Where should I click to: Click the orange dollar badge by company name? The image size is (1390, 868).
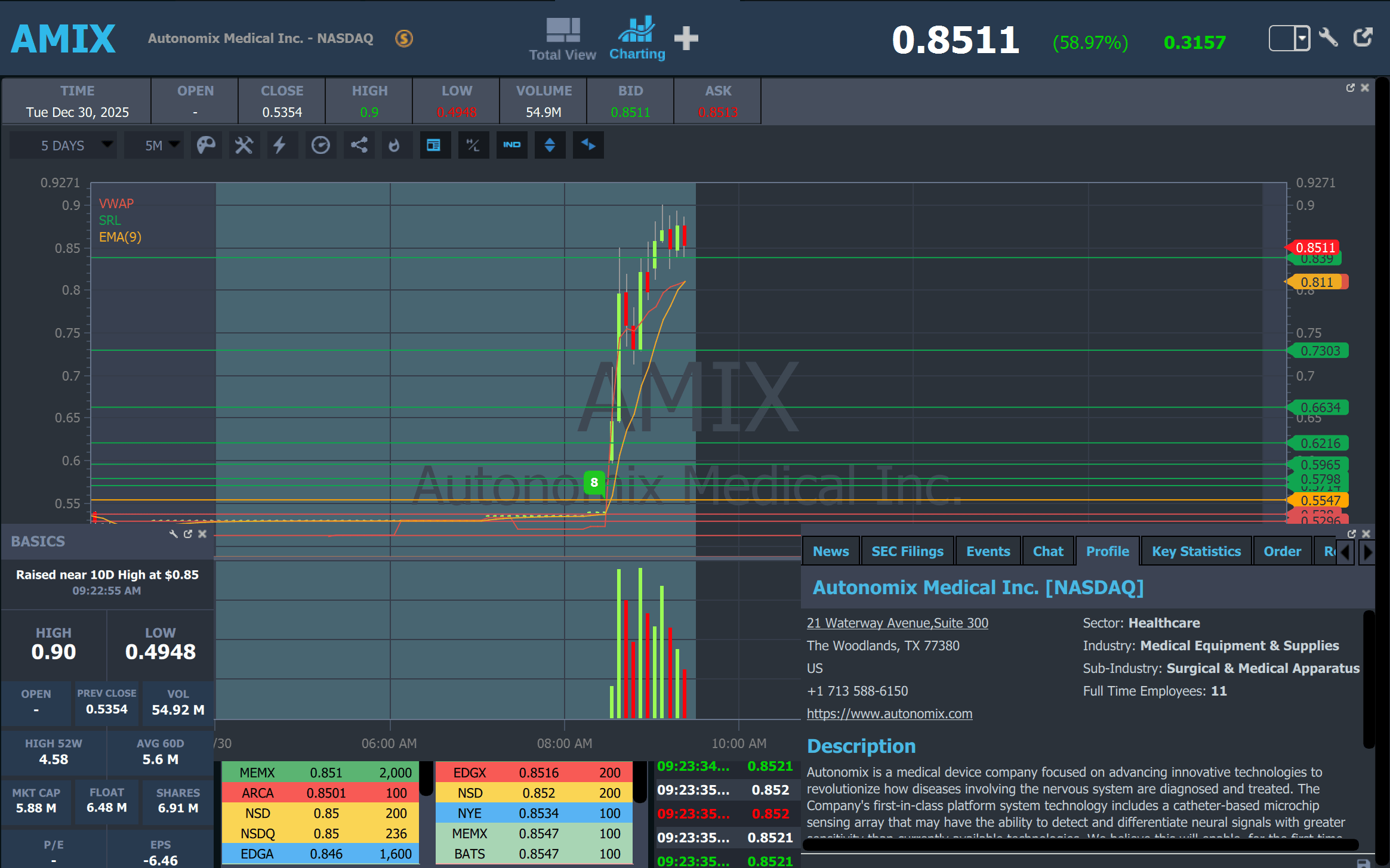pyautogui.click(x=404, y=38)
